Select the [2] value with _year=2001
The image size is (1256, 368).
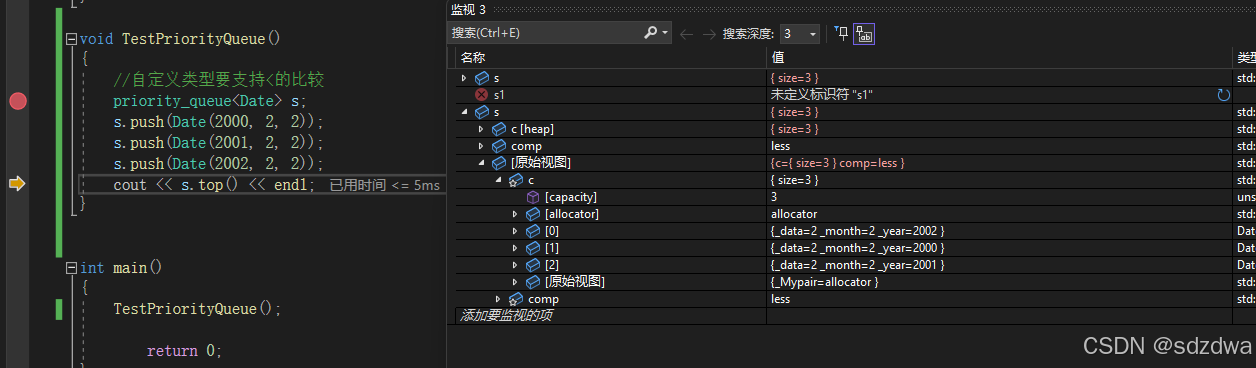click(857, 265)
